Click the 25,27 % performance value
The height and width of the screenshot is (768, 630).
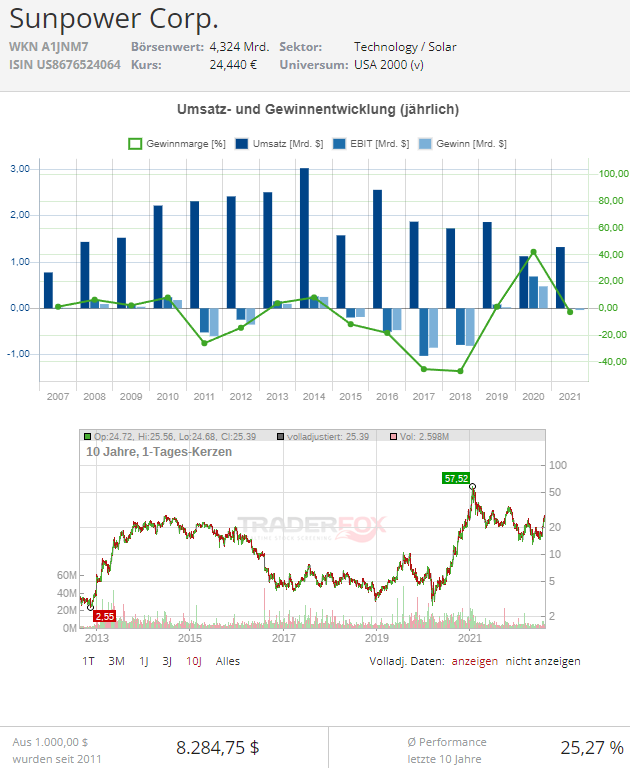point(592,747)
